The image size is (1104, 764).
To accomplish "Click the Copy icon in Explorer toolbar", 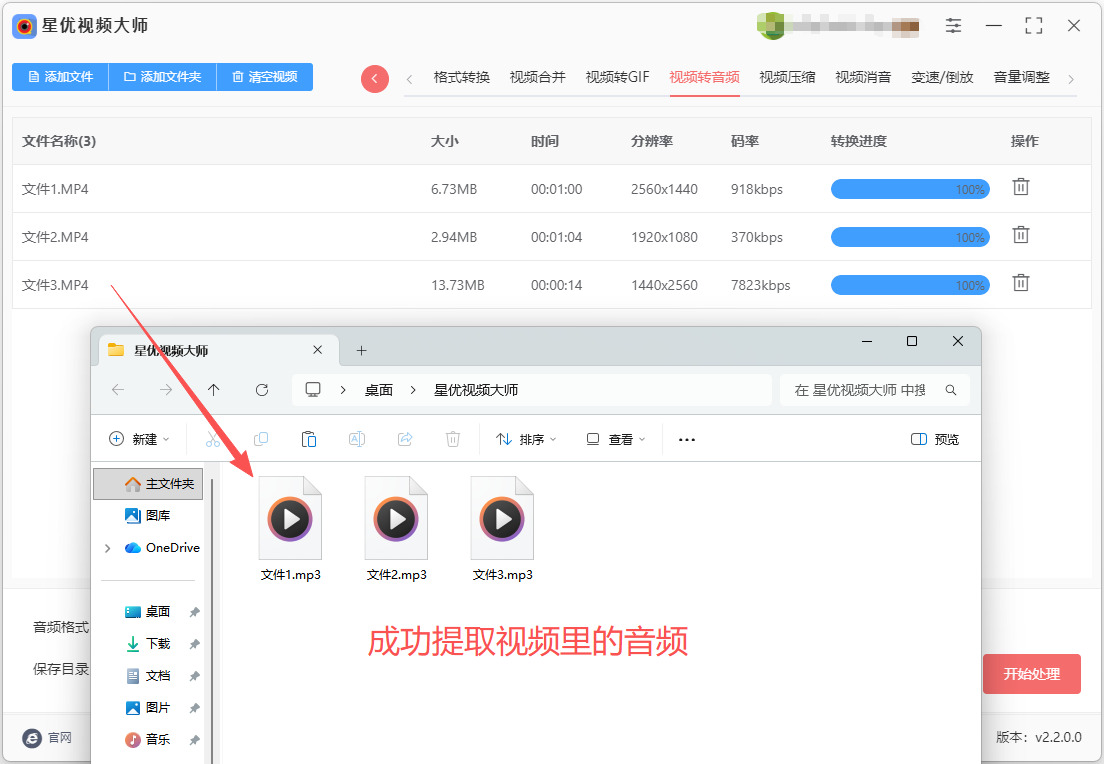I will [261, 439].
